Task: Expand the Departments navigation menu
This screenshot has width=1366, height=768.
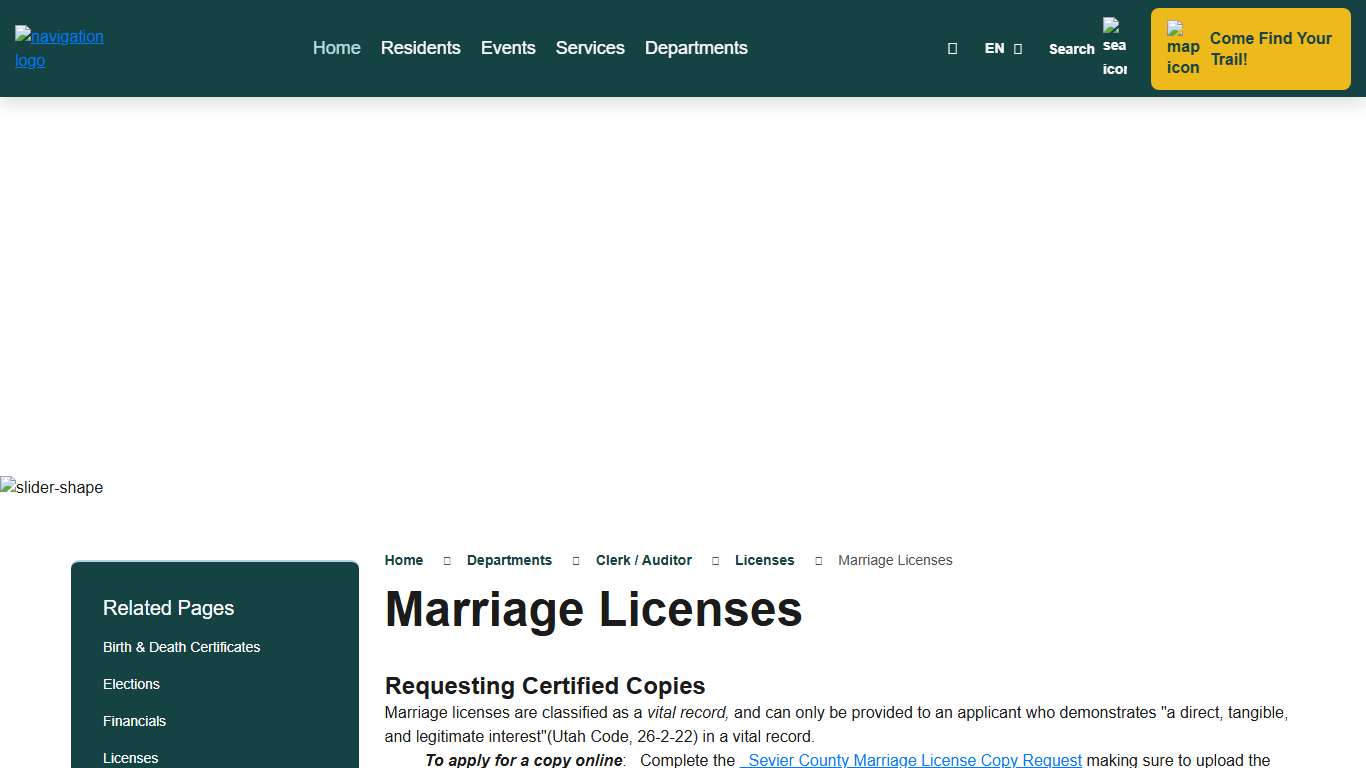Action: point(696,48)
